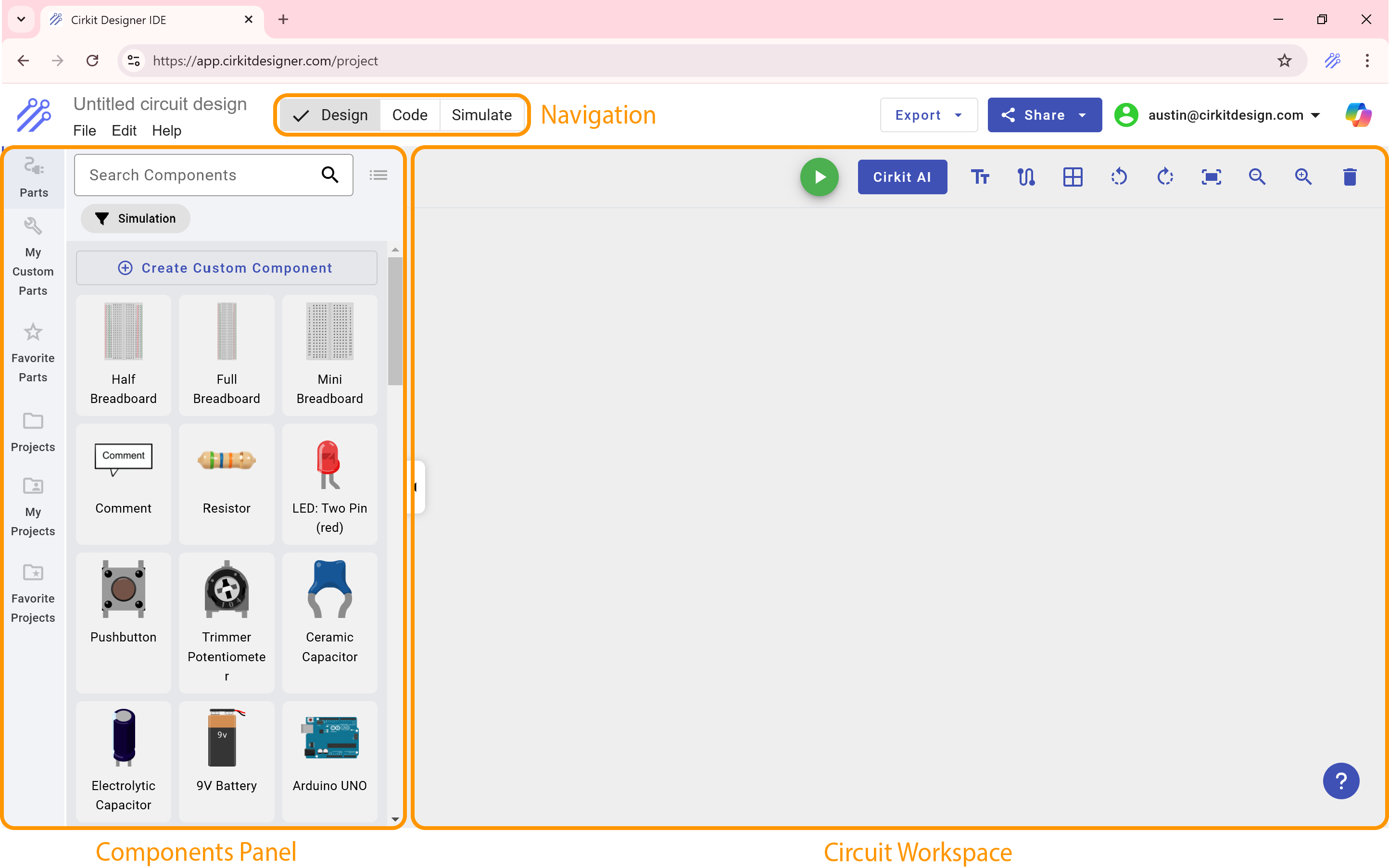1389x868 pixels.
Task: Select the Ceramic Capacitor component
Action: 330,622
